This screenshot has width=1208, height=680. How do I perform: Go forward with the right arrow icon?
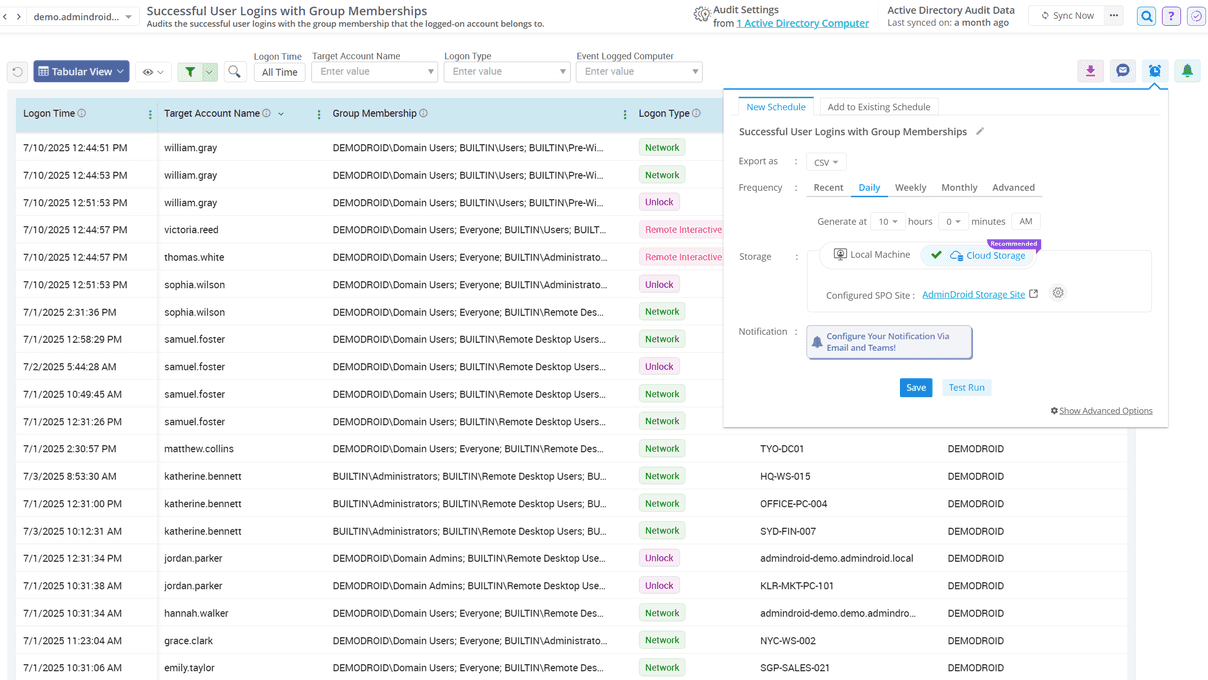[18, 17]
